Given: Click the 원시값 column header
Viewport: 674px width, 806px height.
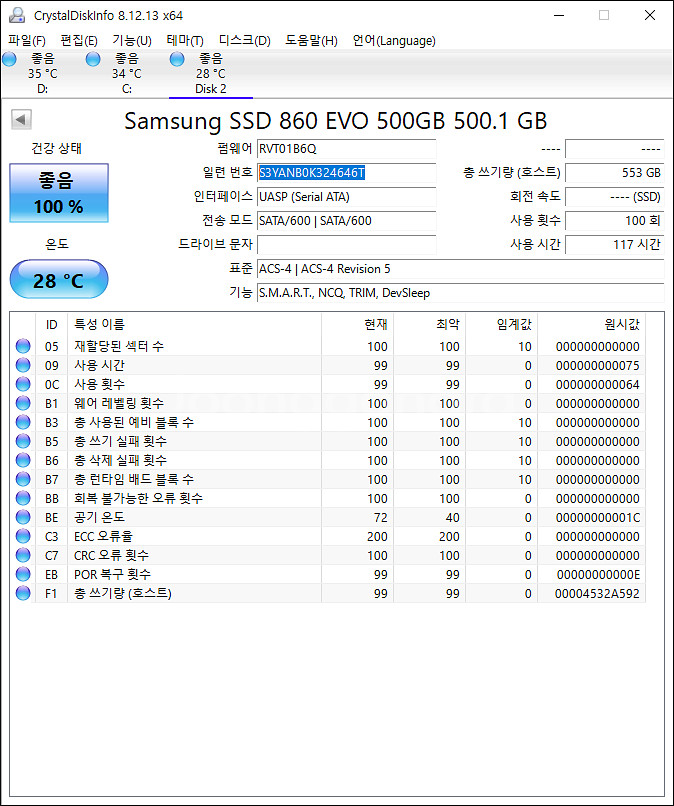Looking at the screenshot, I should [x=592, y=324].
